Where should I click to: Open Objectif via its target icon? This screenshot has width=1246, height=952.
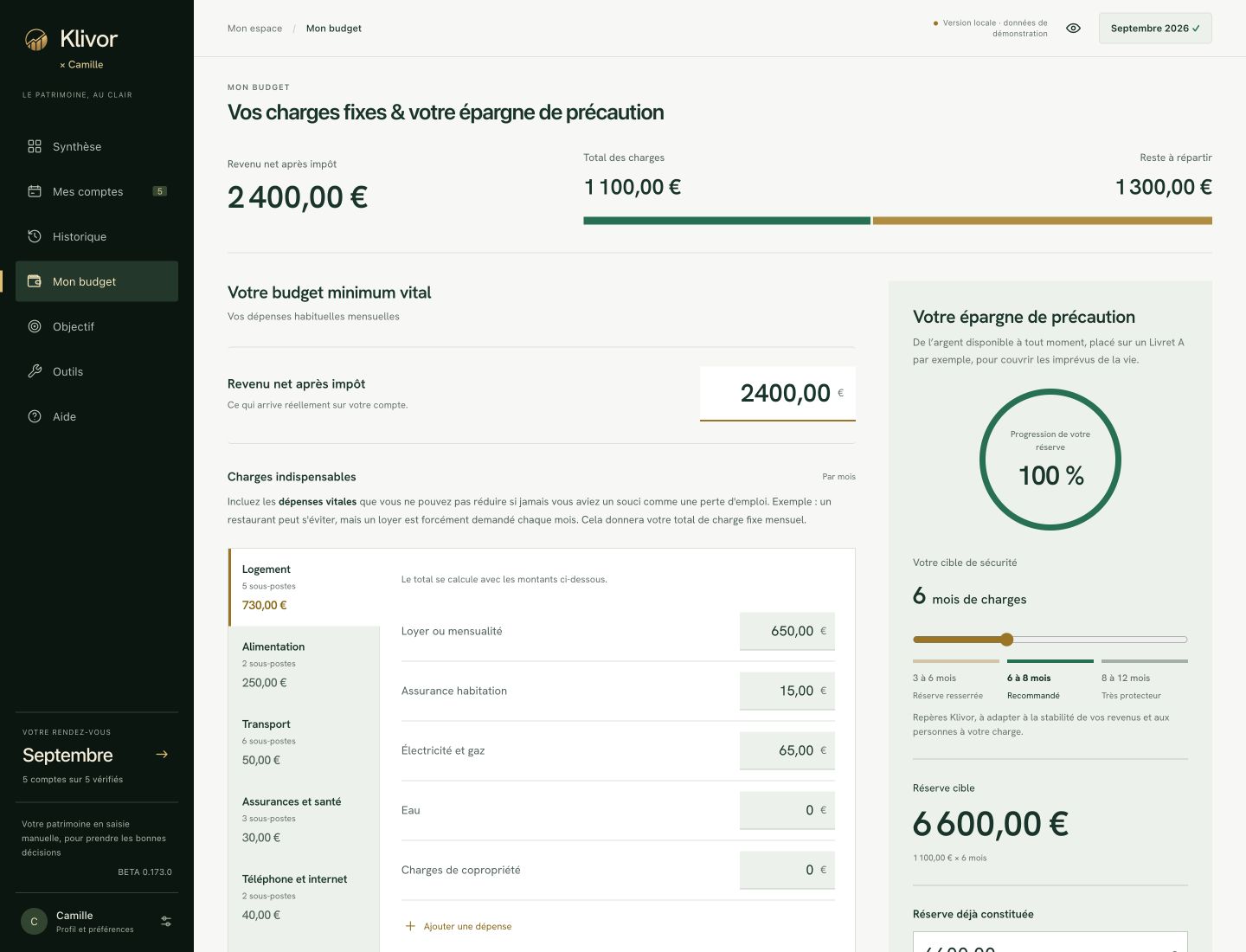tap(35, 326)
